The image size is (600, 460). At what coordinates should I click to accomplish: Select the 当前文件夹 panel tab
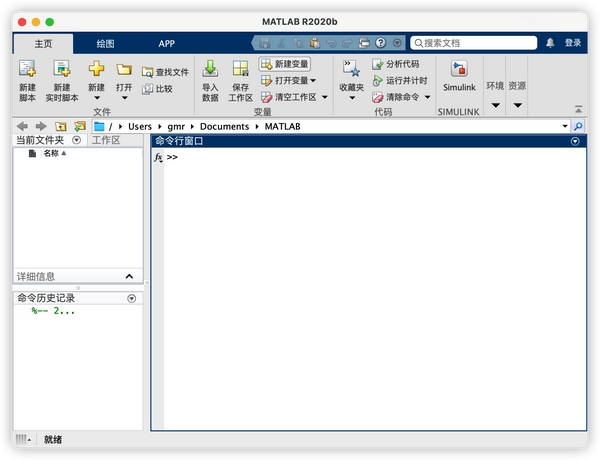40,140
